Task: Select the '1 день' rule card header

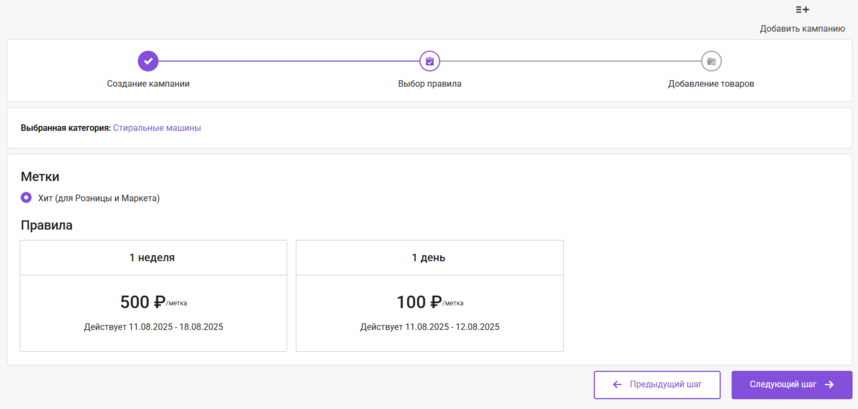Action: point(429,258)
